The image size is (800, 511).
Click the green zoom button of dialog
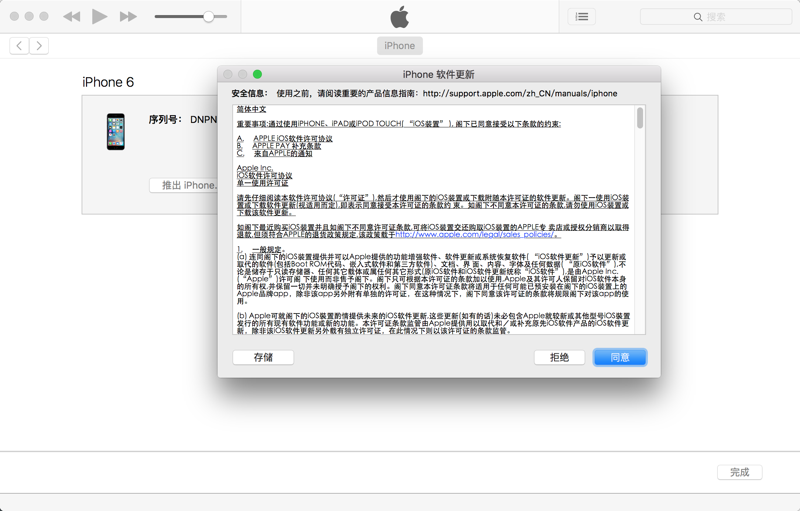pos(258,74)
